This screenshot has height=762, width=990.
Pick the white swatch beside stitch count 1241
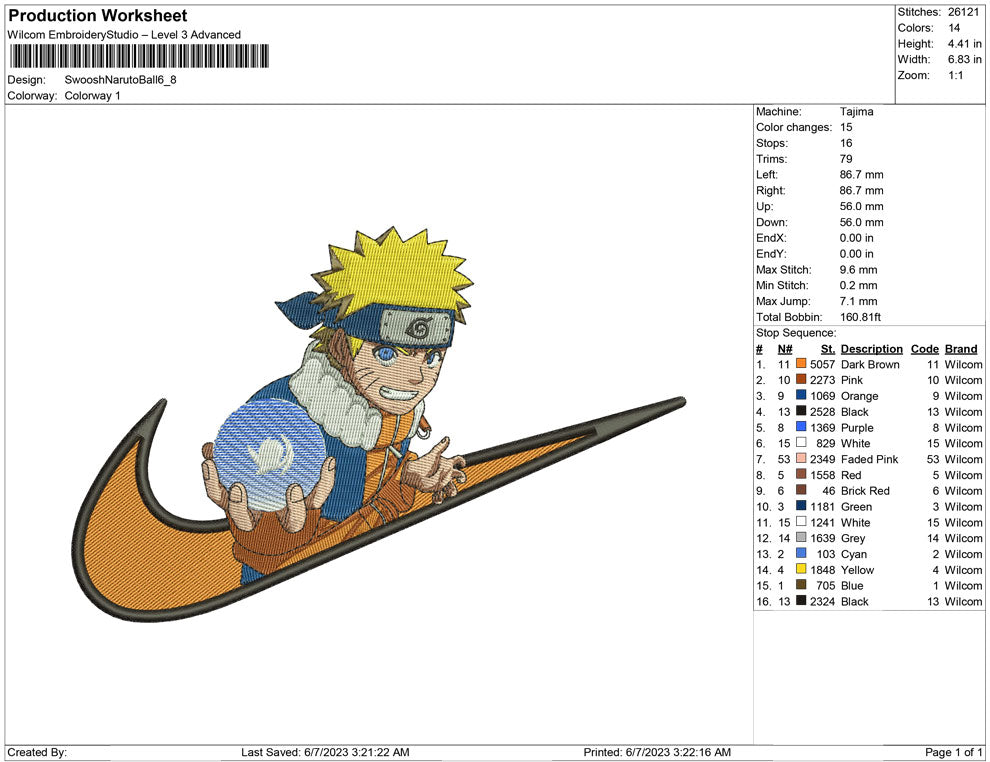[801, 521]
